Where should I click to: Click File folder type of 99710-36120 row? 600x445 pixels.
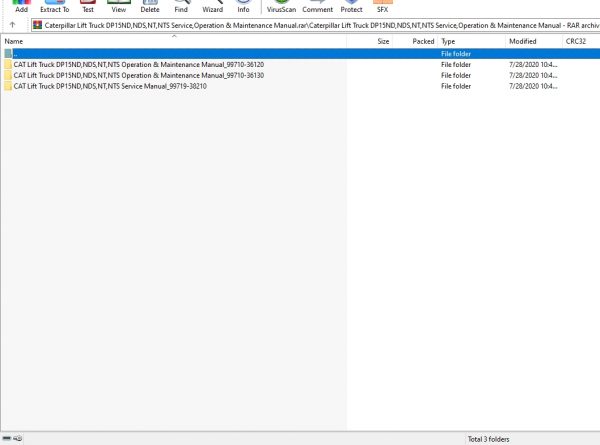[456, 65]
